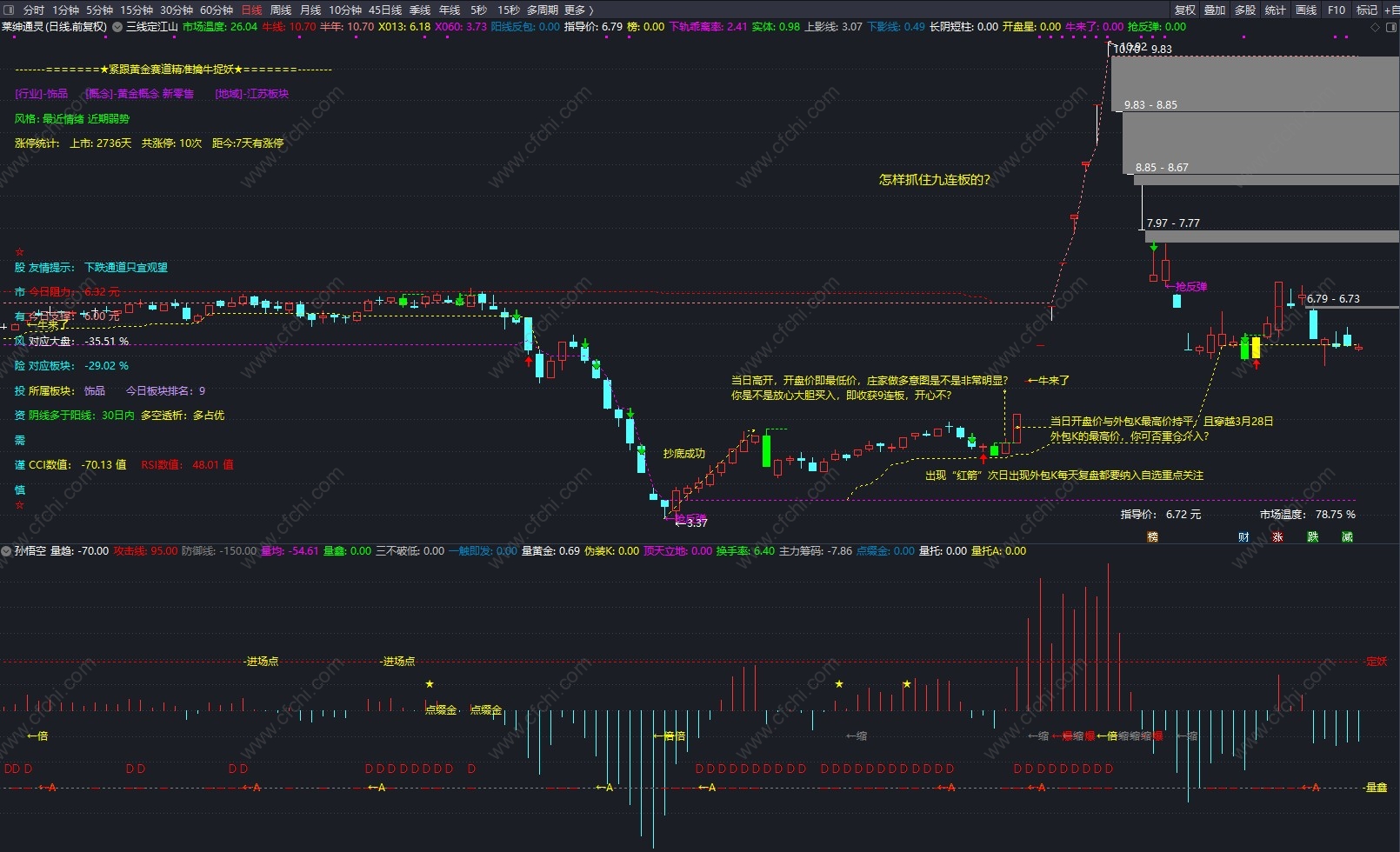
Task: Open the 孙悟空 sub-indicator dropdown arrow
Action: (x=6, y=551)
